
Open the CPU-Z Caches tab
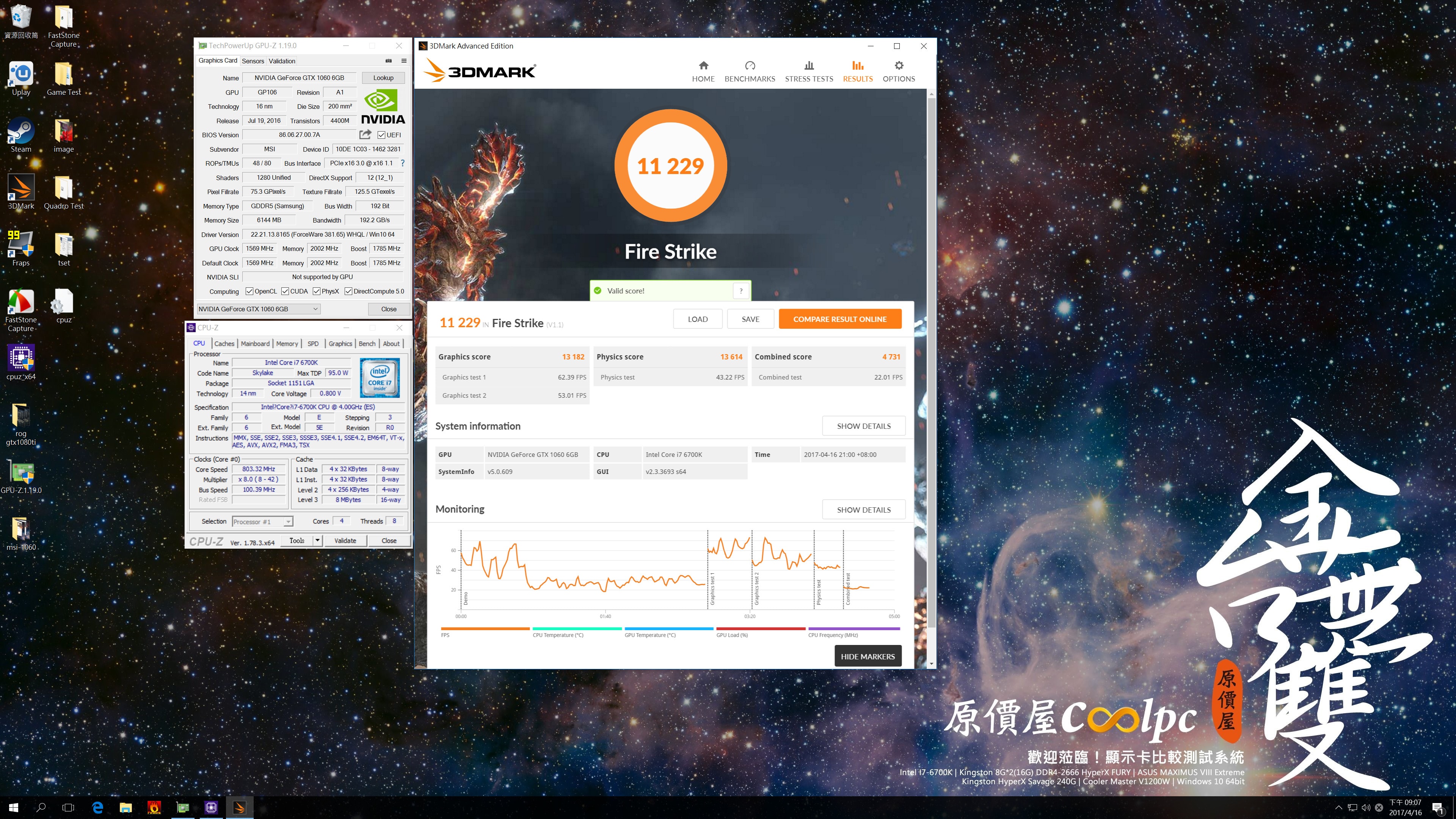pos(224,344)
